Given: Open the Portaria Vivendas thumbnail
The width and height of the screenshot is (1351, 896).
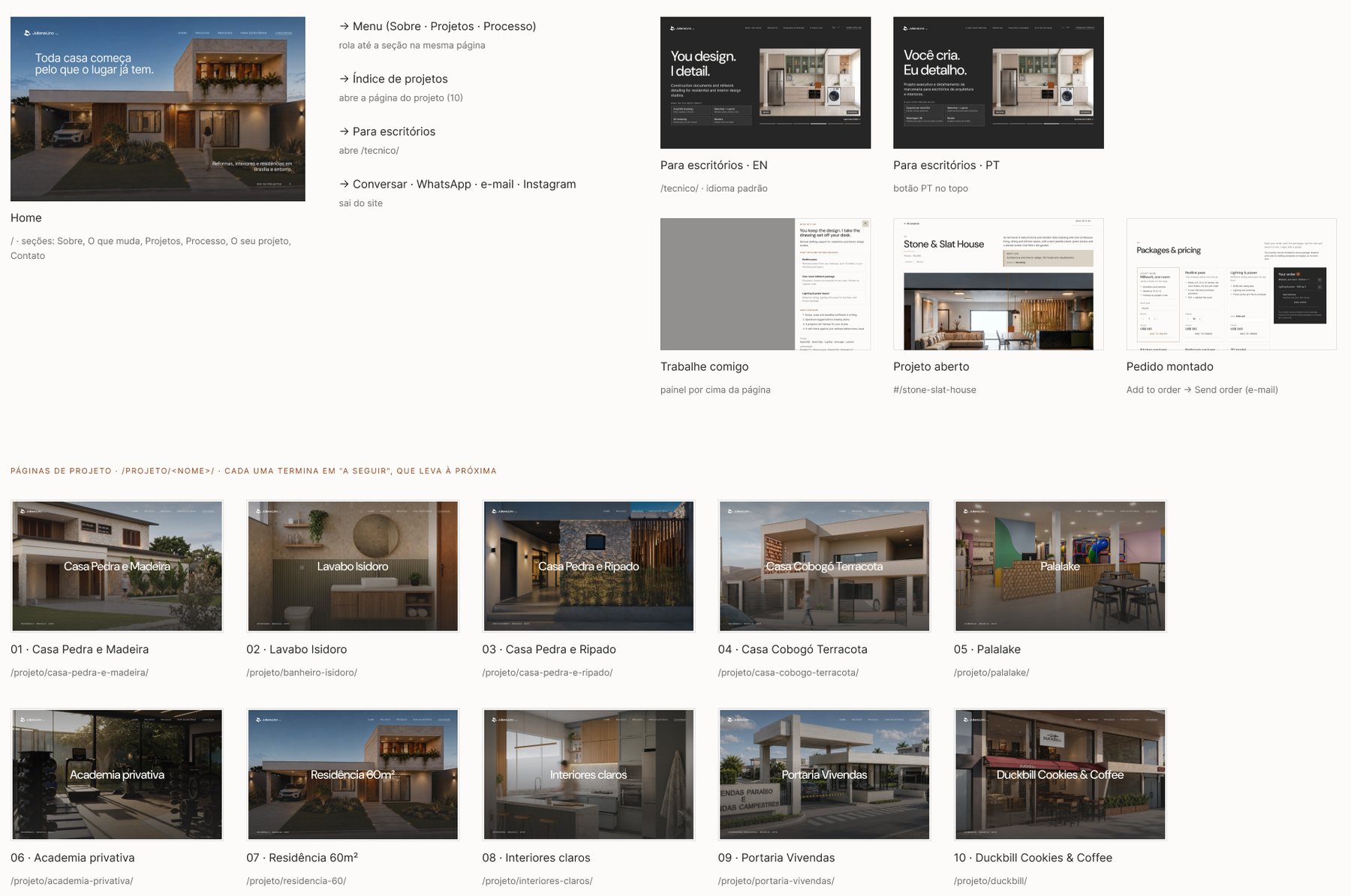Looking at the screenshot, I should (824, 774).
